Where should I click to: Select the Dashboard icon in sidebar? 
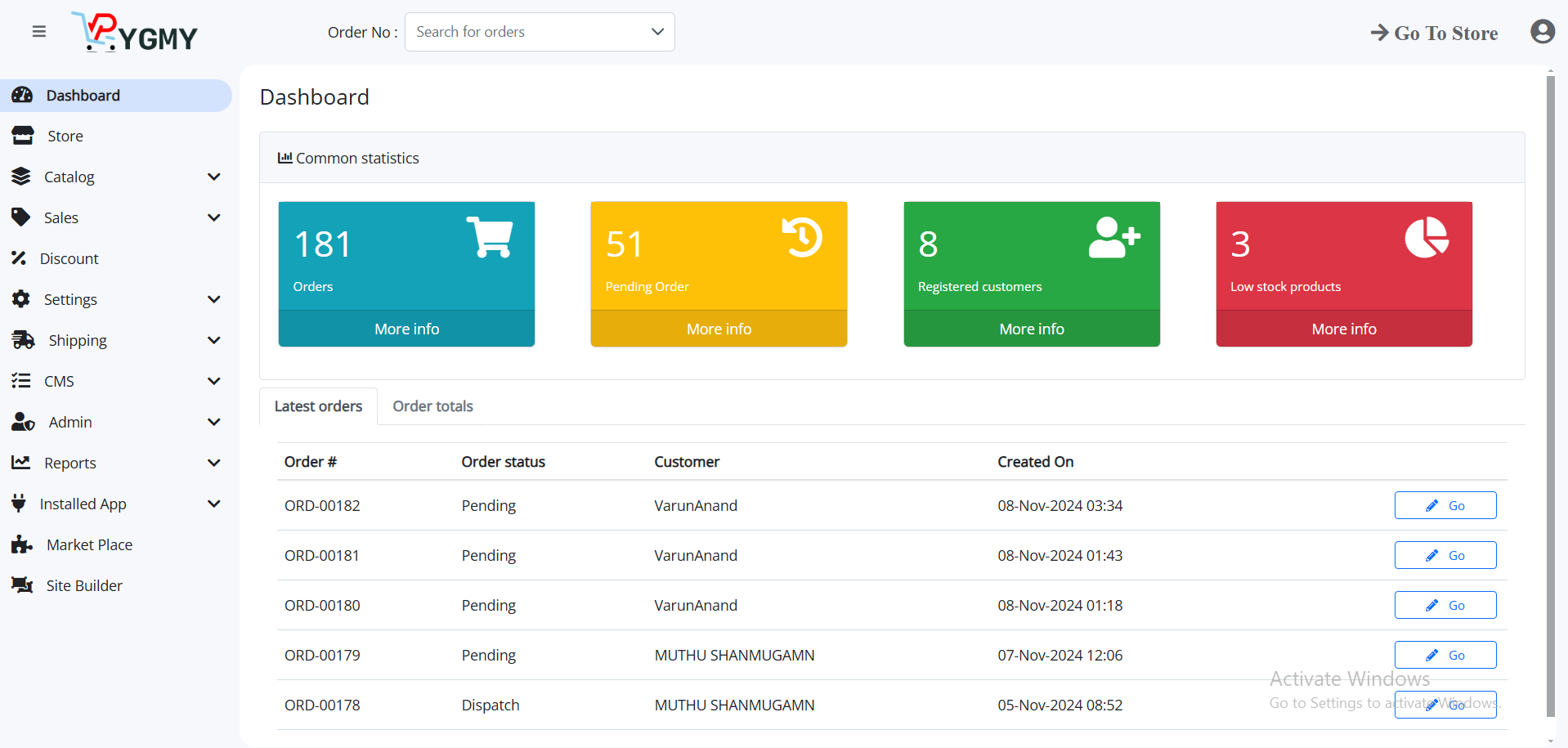click(21, 95)
